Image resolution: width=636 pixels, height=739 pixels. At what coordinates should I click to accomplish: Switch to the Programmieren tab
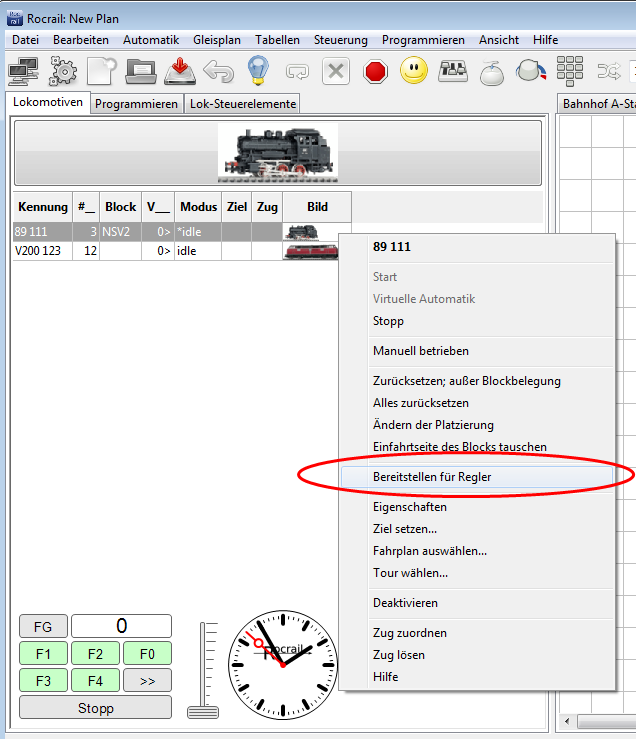pyautogui.click(x=137, y=104)
